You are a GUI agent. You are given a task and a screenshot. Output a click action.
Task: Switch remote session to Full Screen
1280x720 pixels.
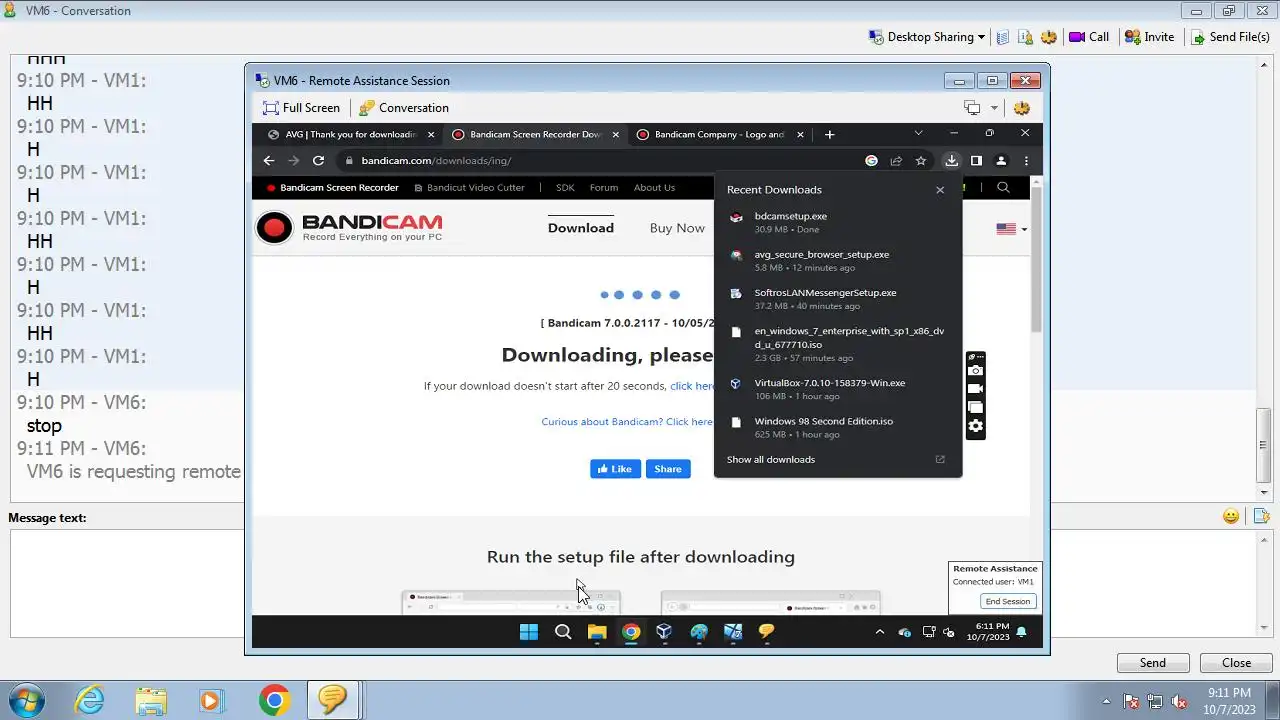pos(301,108)
